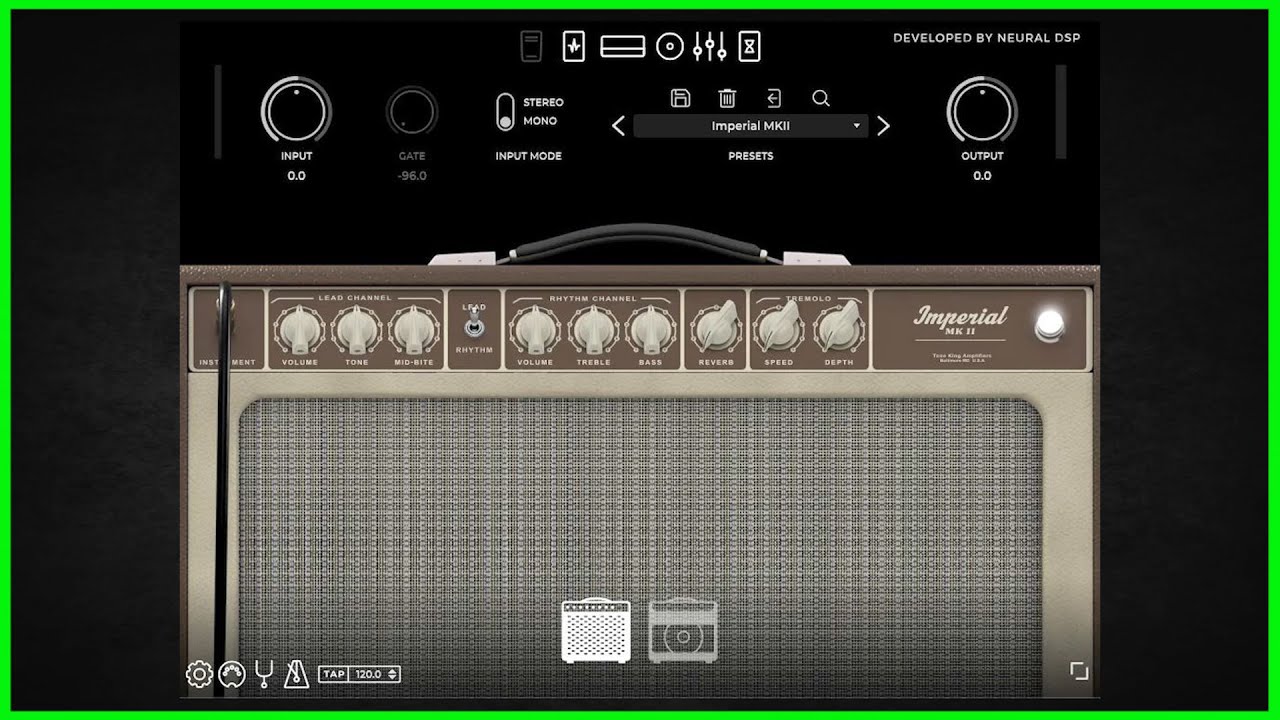Click the gate value -96.0

[412, 176]
